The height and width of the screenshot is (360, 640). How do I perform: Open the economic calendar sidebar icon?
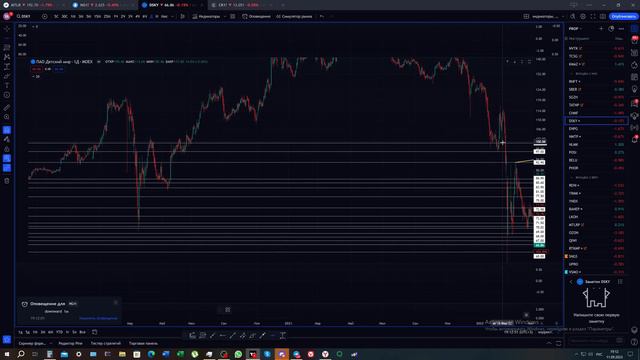(634, 77)
